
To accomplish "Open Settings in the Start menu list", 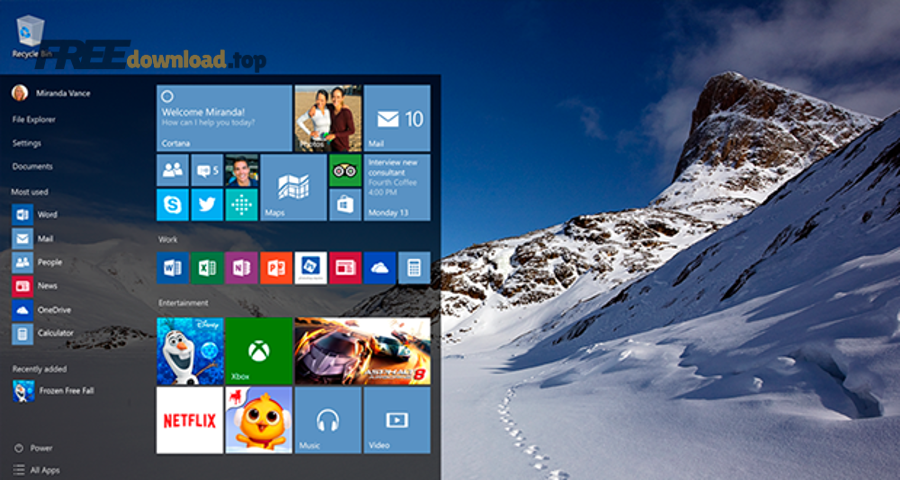I will point(27,143).
